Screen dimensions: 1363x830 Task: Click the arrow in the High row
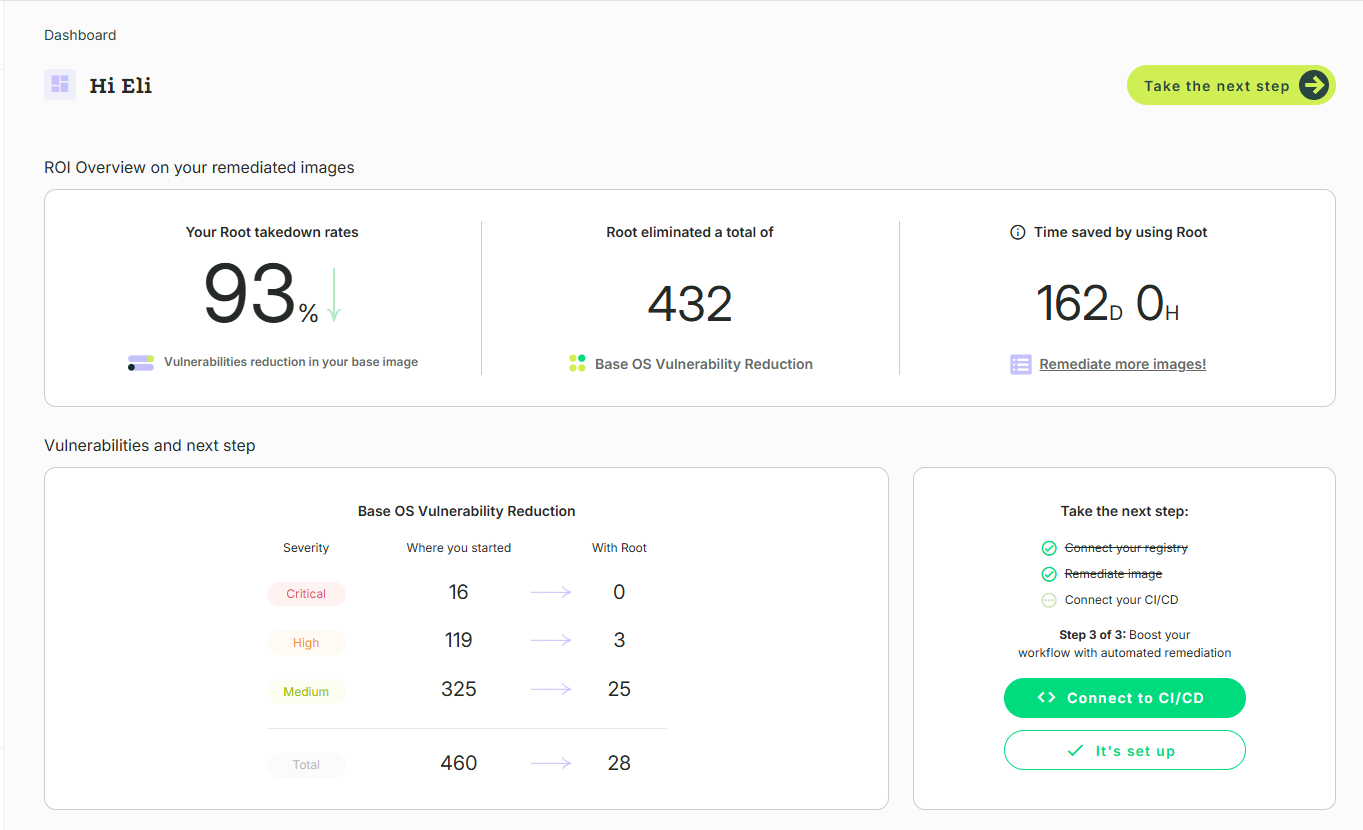(x=551, y=641)
